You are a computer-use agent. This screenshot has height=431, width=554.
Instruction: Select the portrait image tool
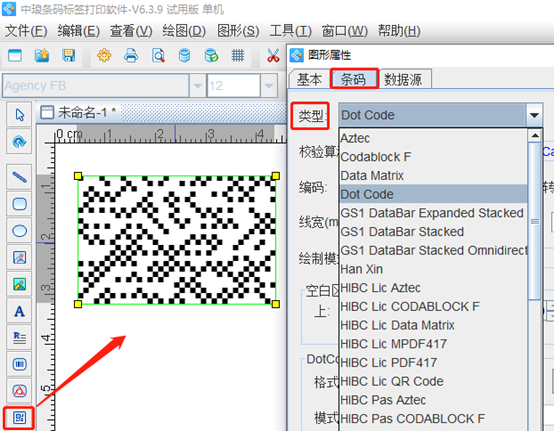coord(19,258)
